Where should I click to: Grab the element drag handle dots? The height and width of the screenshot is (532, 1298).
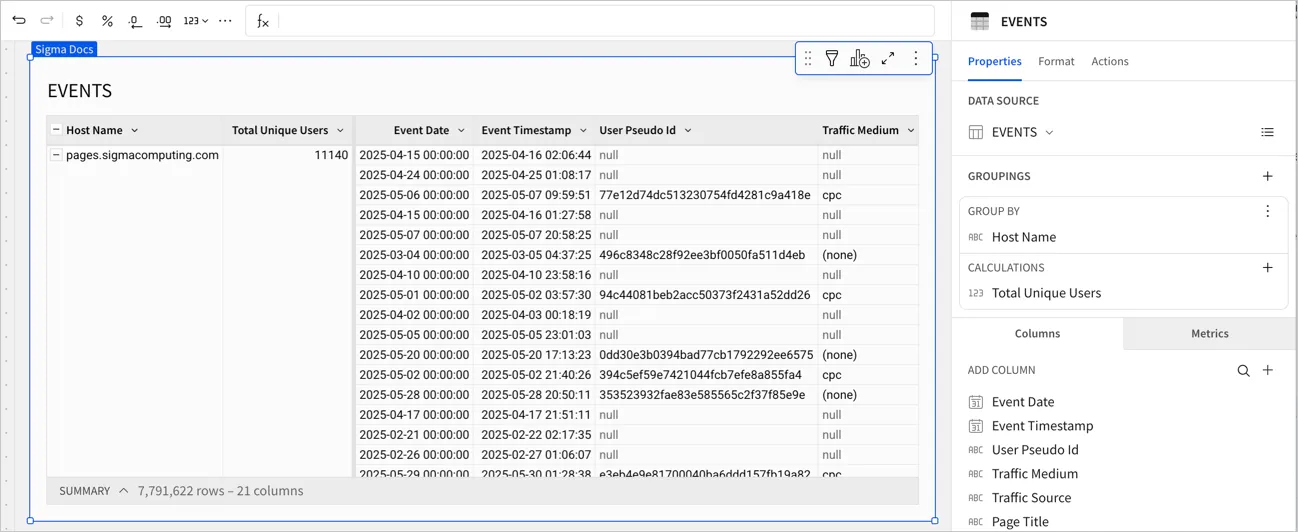pos(808,59)
